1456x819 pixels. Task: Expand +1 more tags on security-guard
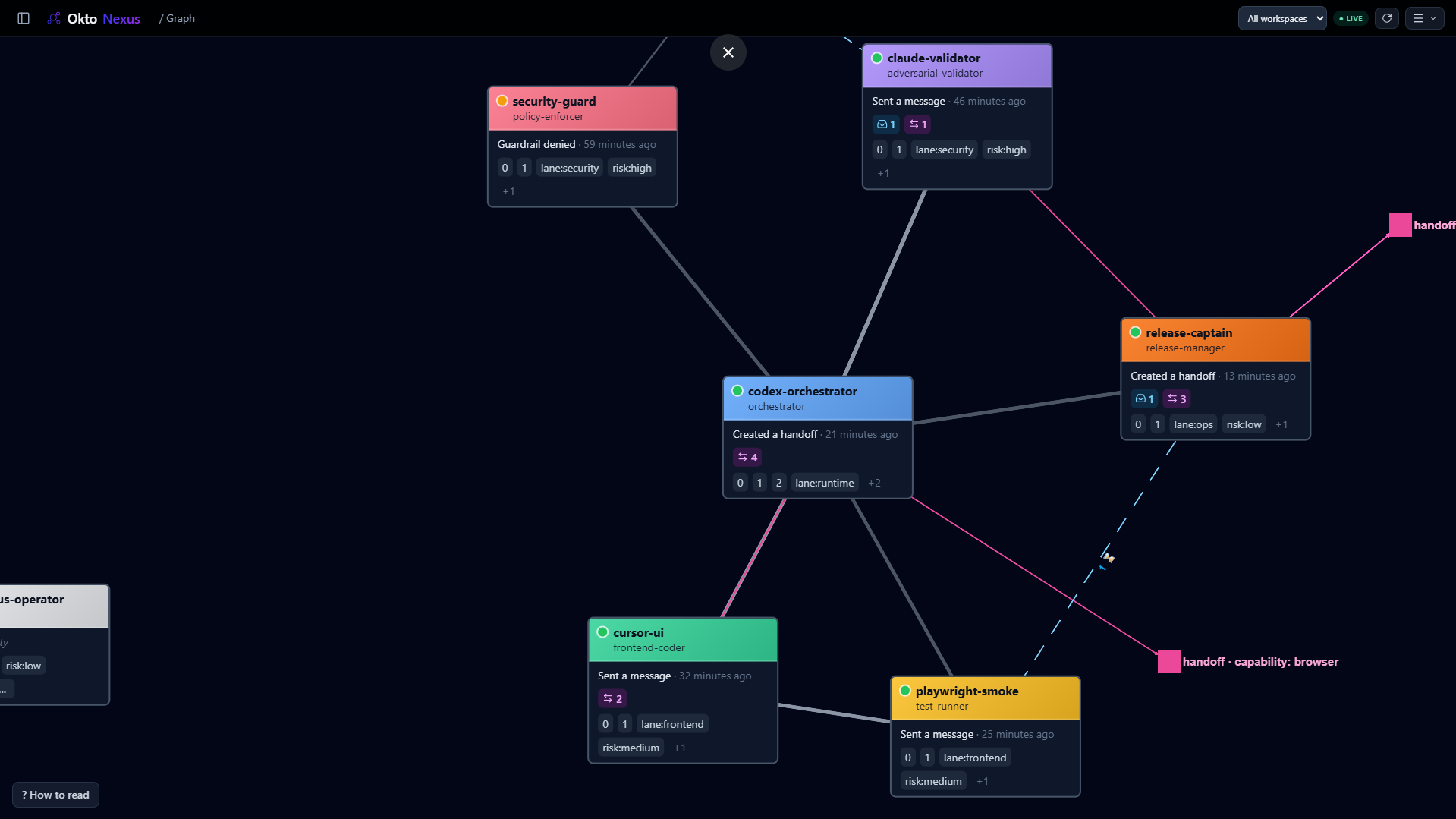[x=509, y=192]
